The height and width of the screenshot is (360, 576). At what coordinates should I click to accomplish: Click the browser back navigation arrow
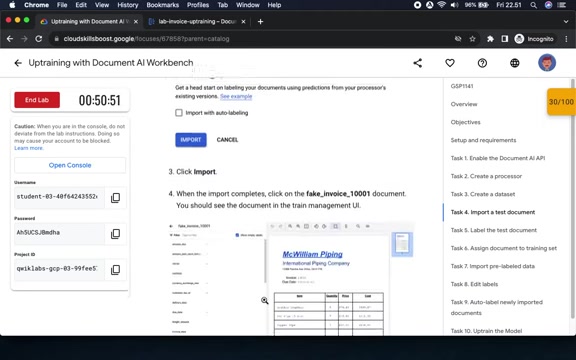(x=10, y=39)
